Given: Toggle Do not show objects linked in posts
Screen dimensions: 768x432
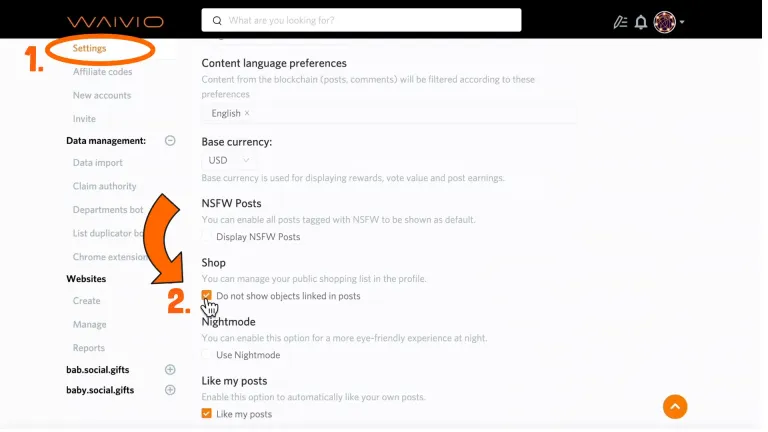Looking at the screenshot, I should tap(207, 295).
